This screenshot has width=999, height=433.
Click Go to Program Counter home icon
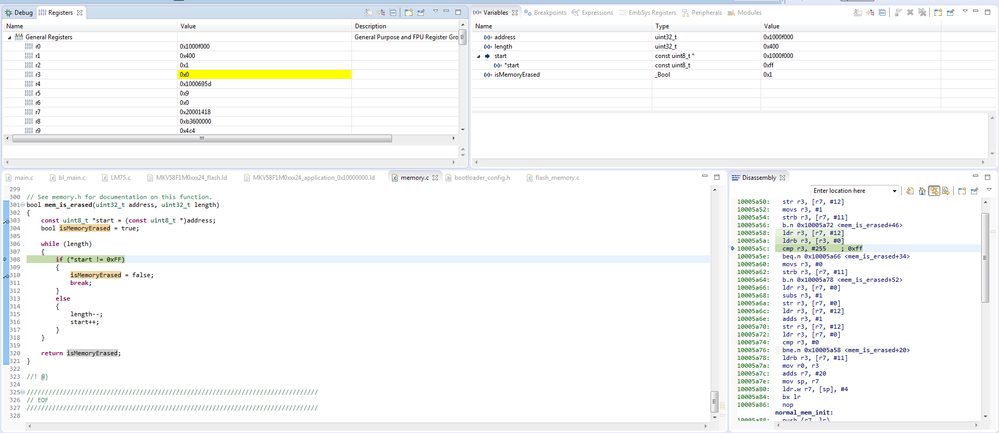[922, 191]
